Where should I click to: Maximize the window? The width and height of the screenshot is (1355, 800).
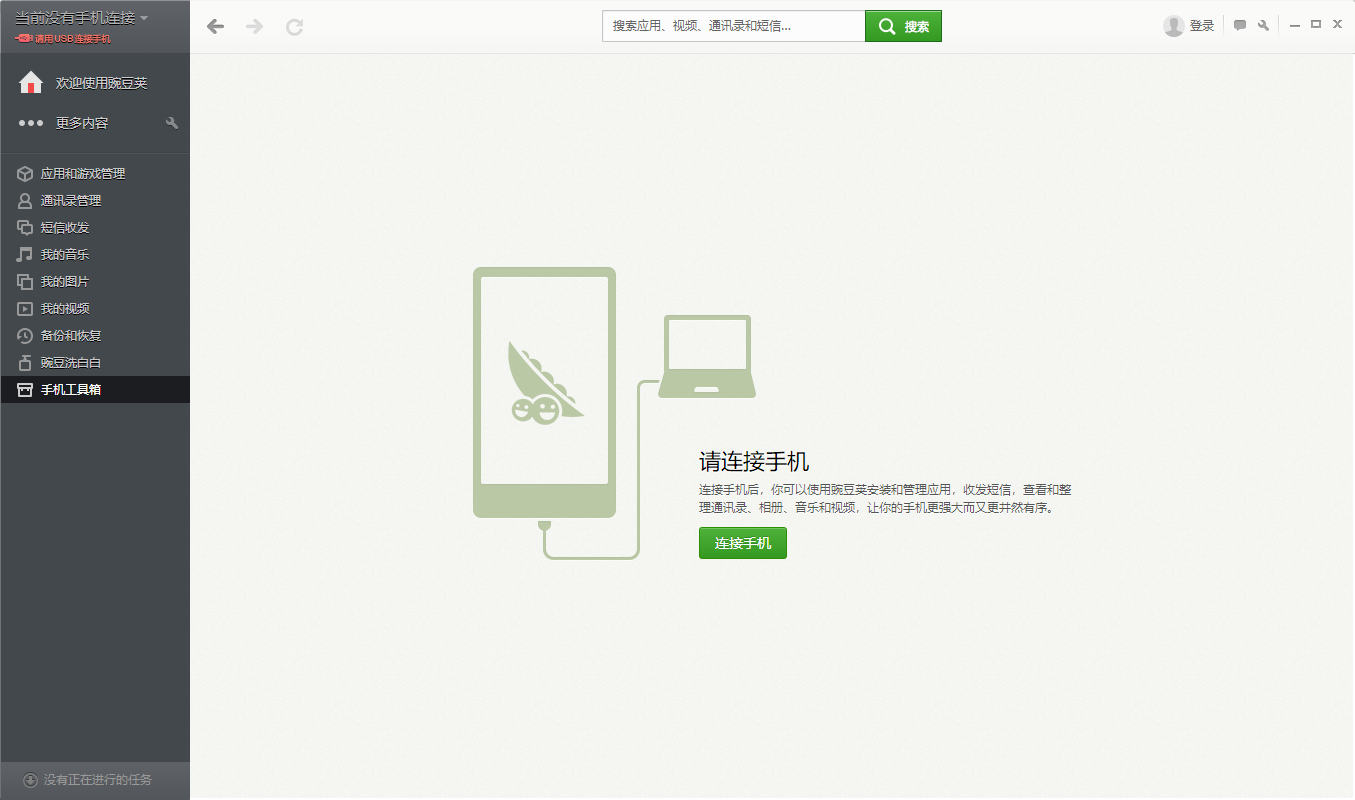tap(1316, 24)
